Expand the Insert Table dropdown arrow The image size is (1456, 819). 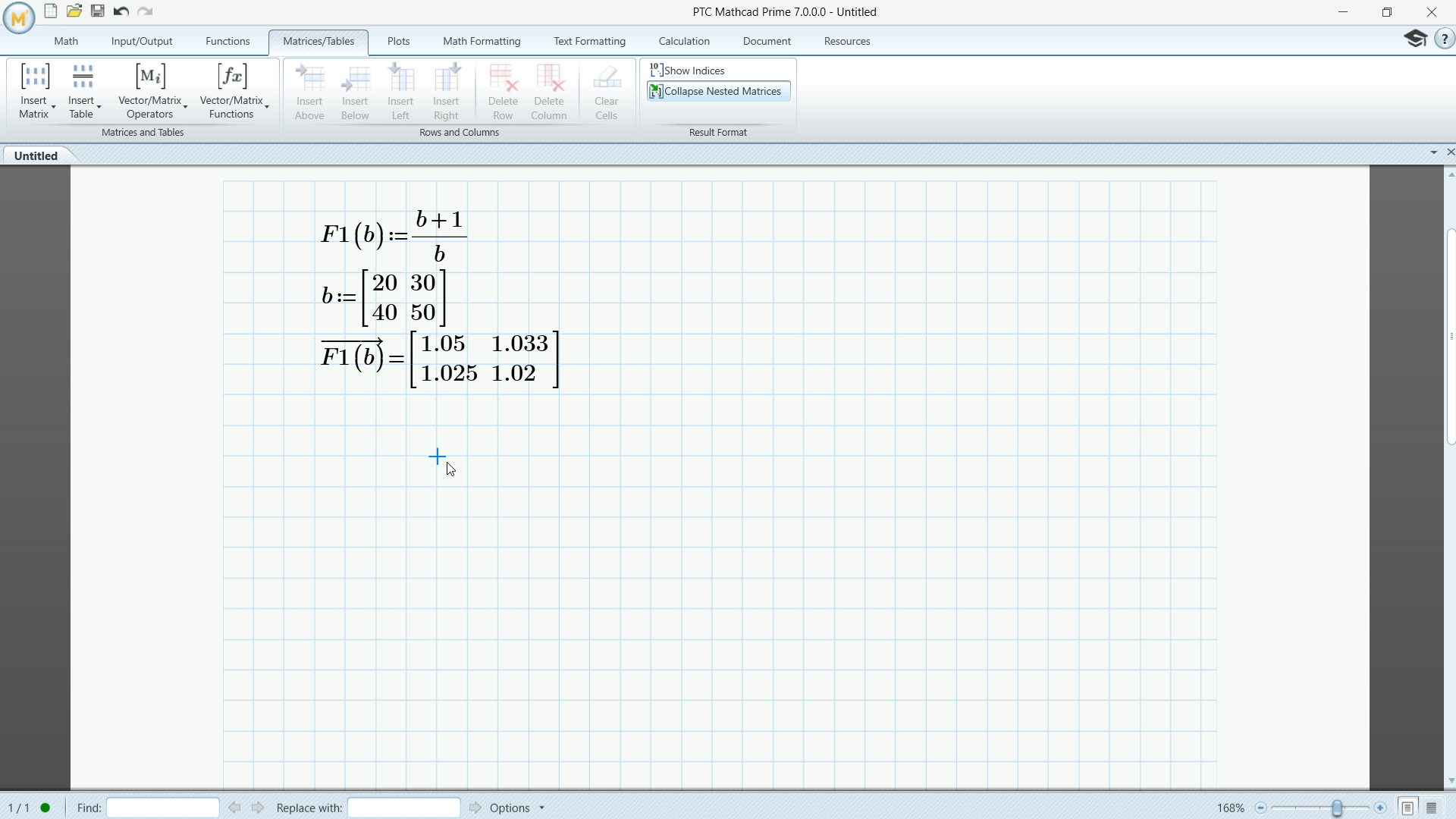click(99, 108)
